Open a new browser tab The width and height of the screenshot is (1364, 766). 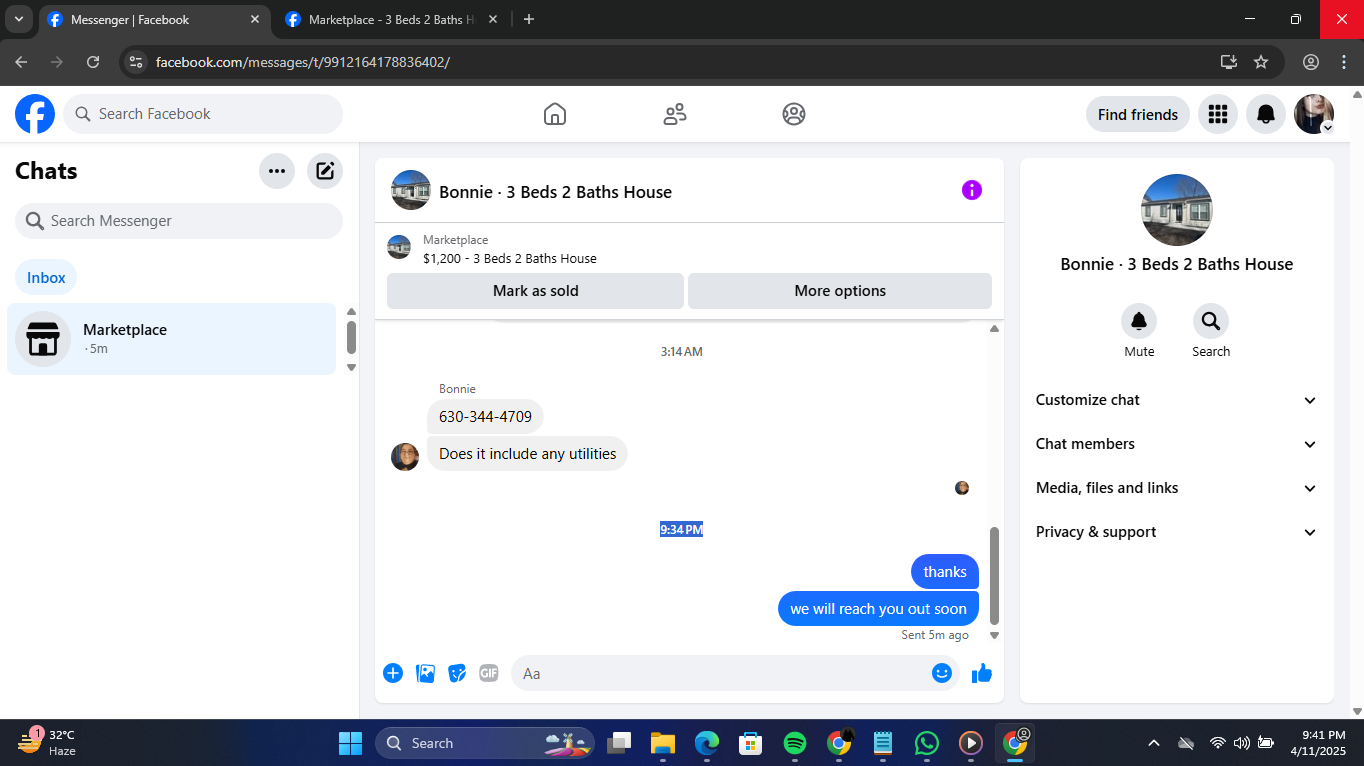[x=529, y=19]
